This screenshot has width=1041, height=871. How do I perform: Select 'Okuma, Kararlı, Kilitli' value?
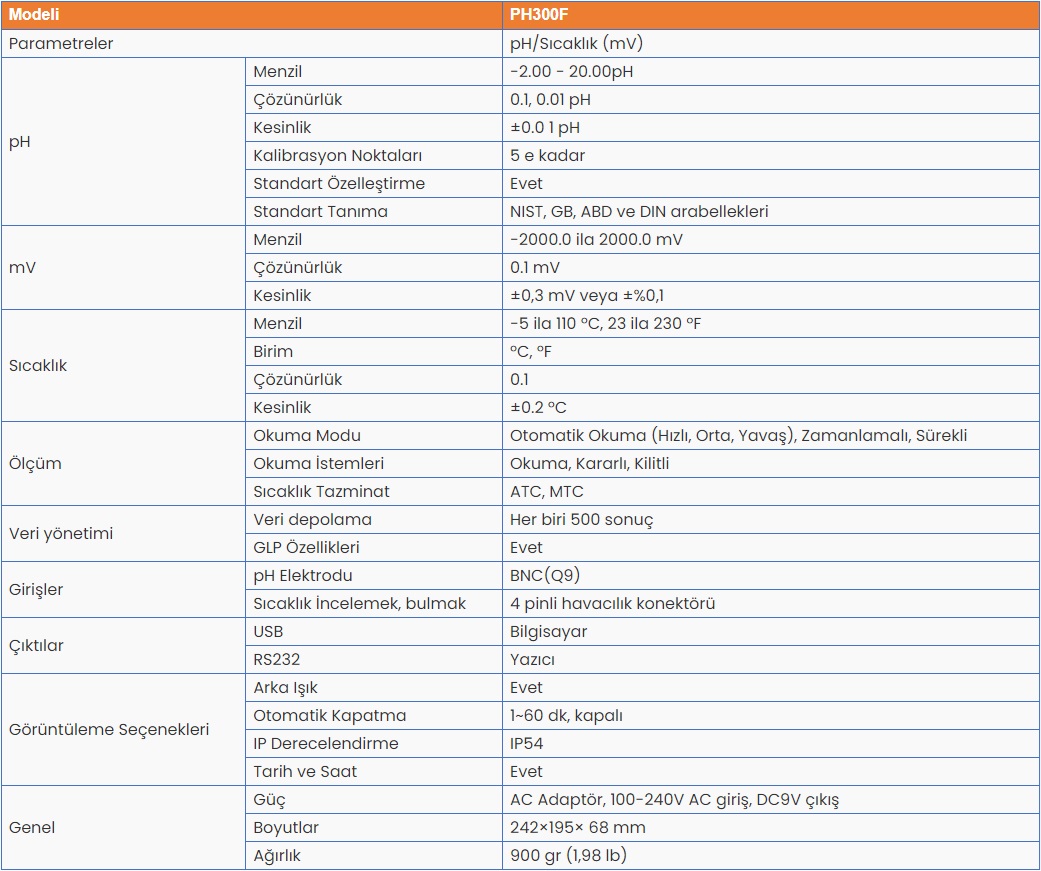pyautogui.click(x=590, y=463)
